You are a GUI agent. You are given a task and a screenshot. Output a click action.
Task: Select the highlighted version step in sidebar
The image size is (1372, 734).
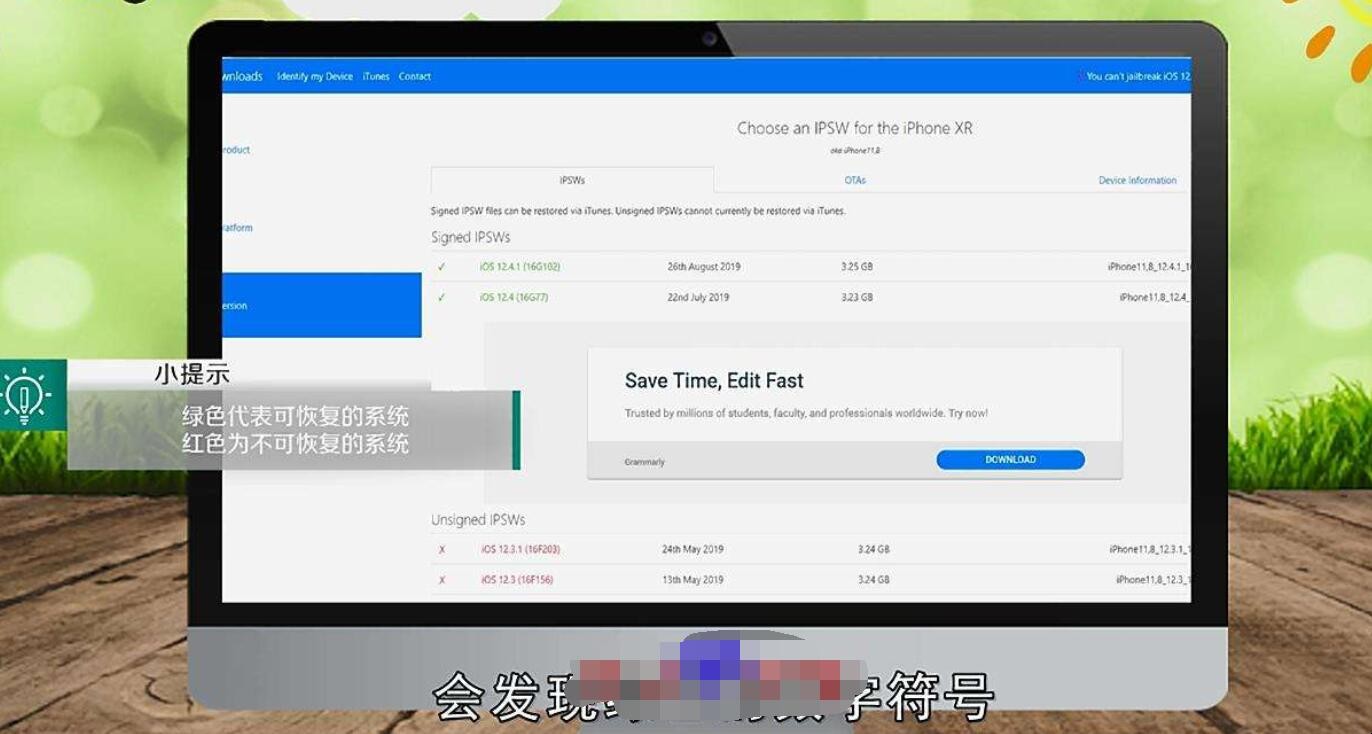pos(321,305)
